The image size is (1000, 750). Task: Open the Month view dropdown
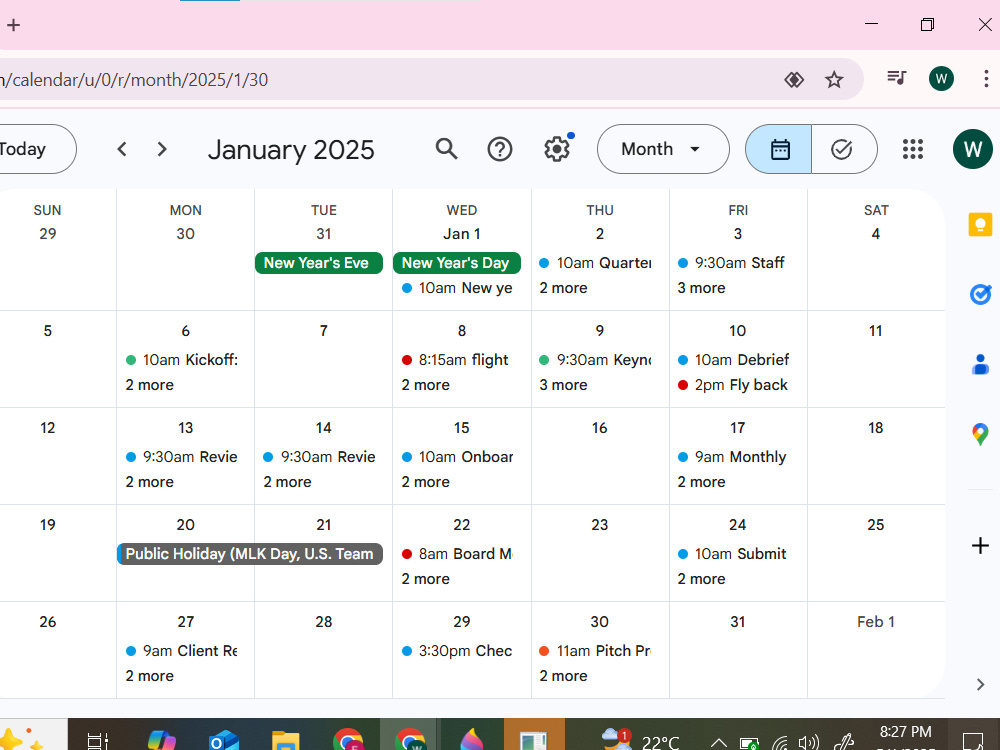coord(663,149)
